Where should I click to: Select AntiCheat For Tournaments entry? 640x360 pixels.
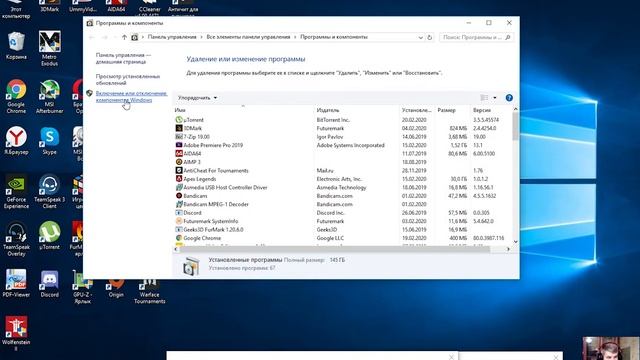pyautogui.click(x=342, y=171)
